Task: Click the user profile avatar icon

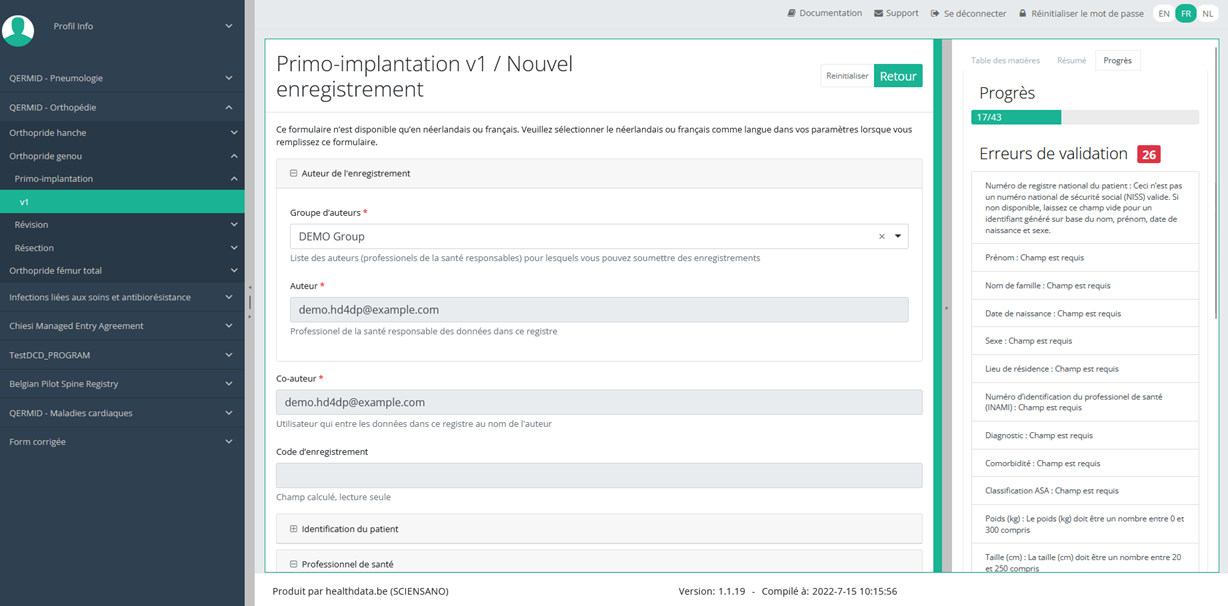Action: pos(18,29)
